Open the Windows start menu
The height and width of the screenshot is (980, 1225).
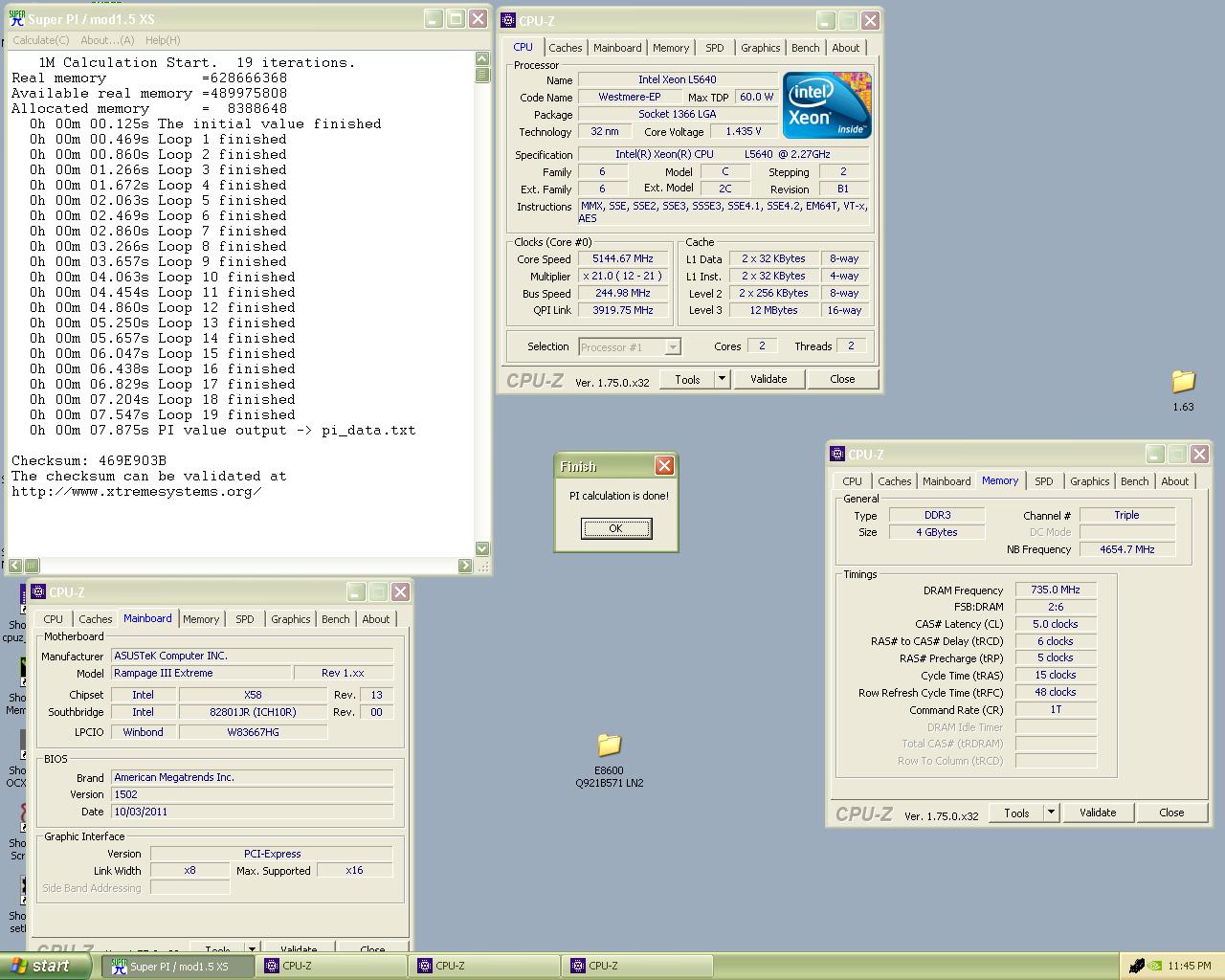pos(47,966)
